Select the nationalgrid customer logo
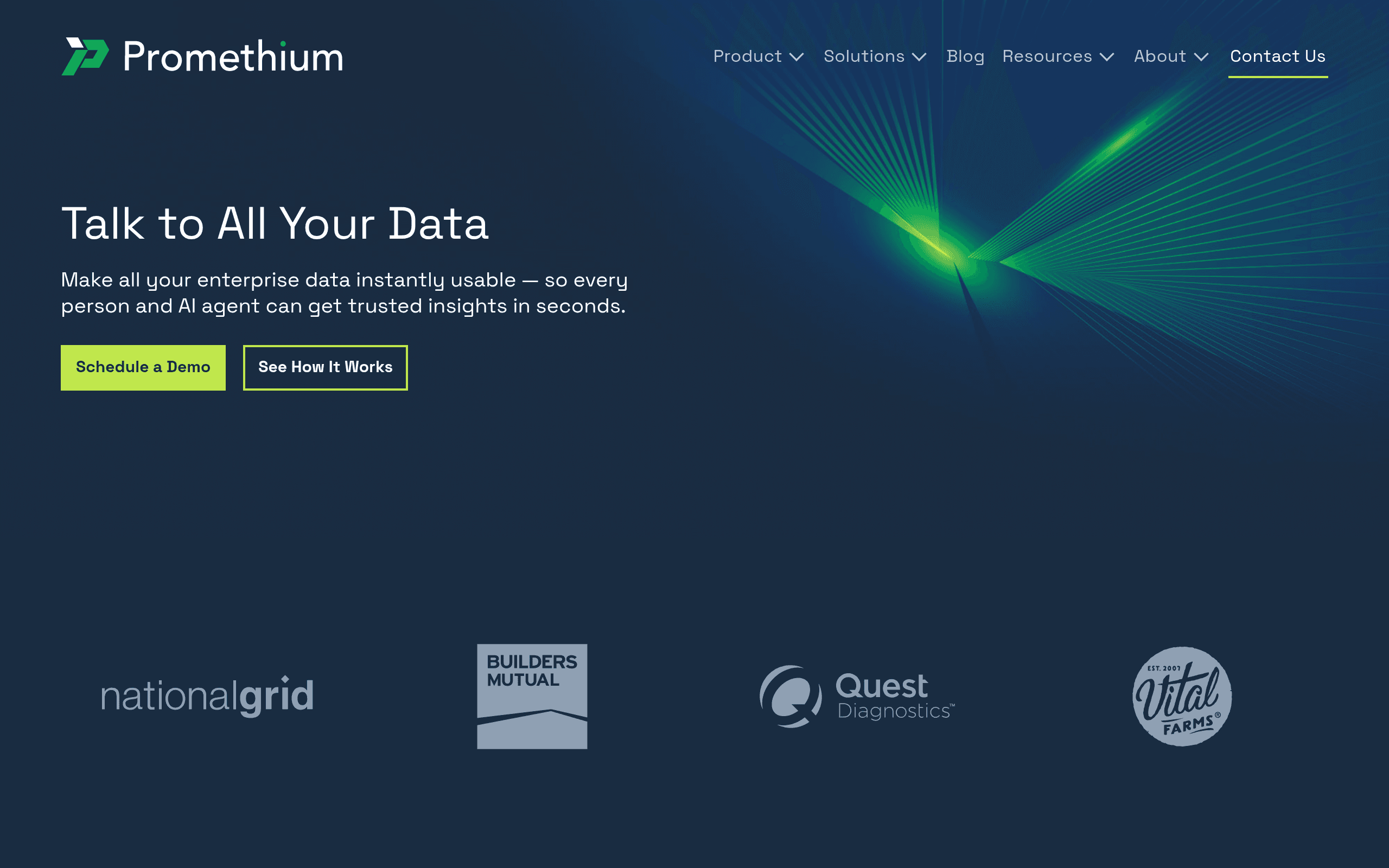Screen dimensions: 1389x868 208,696
